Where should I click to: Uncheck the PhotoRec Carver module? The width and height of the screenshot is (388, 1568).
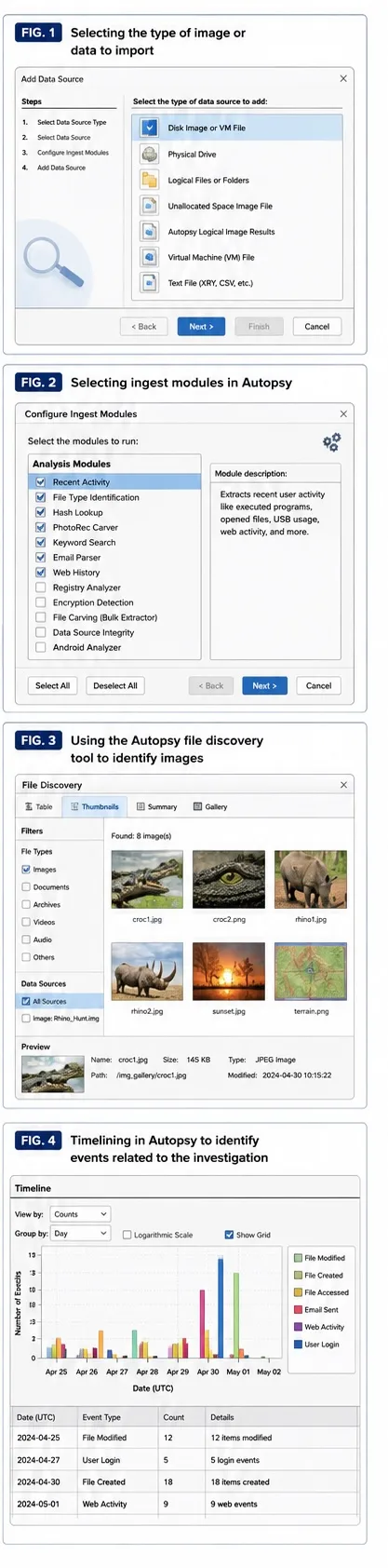[x=41, y=527]
